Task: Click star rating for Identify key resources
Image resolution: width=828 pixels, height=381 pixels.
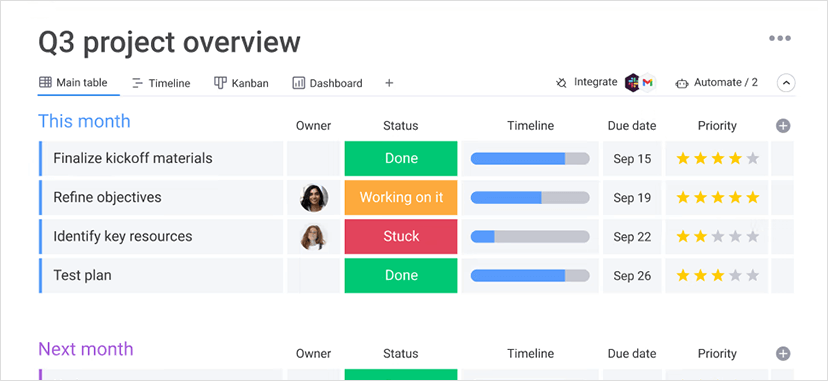Action: click(x=718, y=236)
